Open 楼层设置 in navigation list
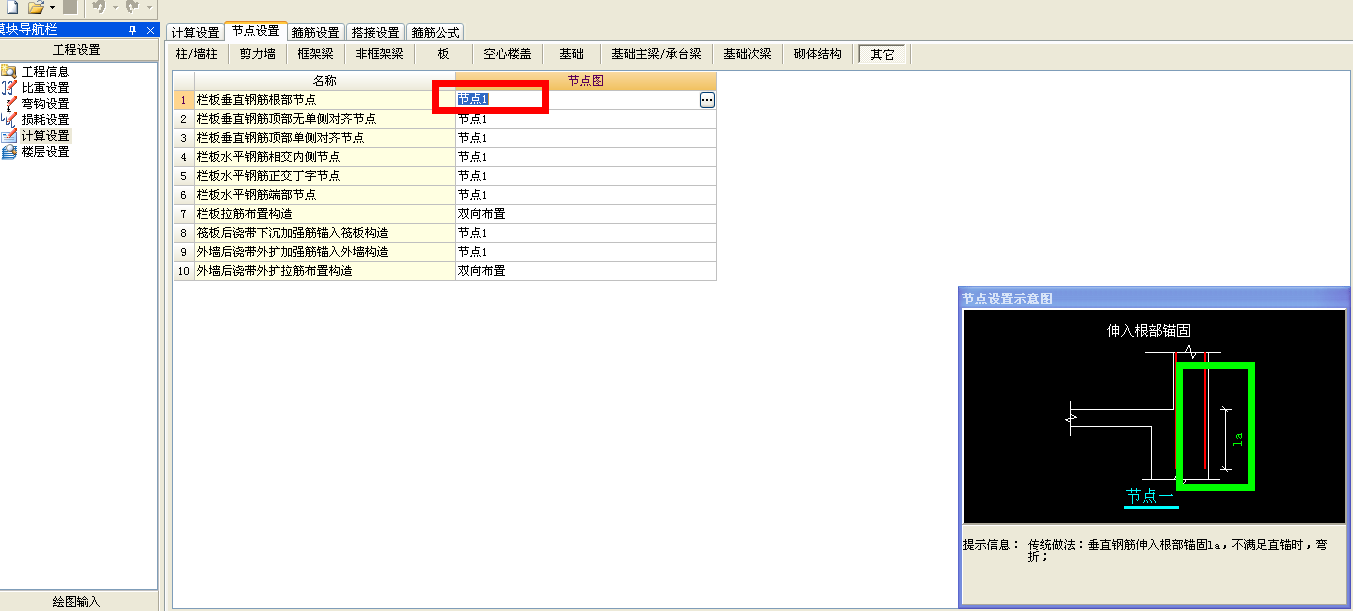Viewport: 1353px width, 611px height. point(46,152)
